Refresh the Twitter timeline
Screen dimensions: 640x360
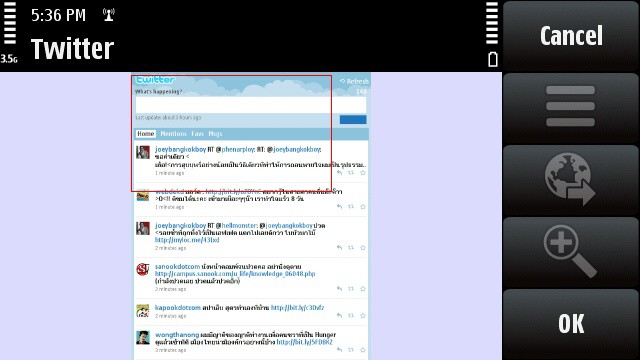click(354, 81)
